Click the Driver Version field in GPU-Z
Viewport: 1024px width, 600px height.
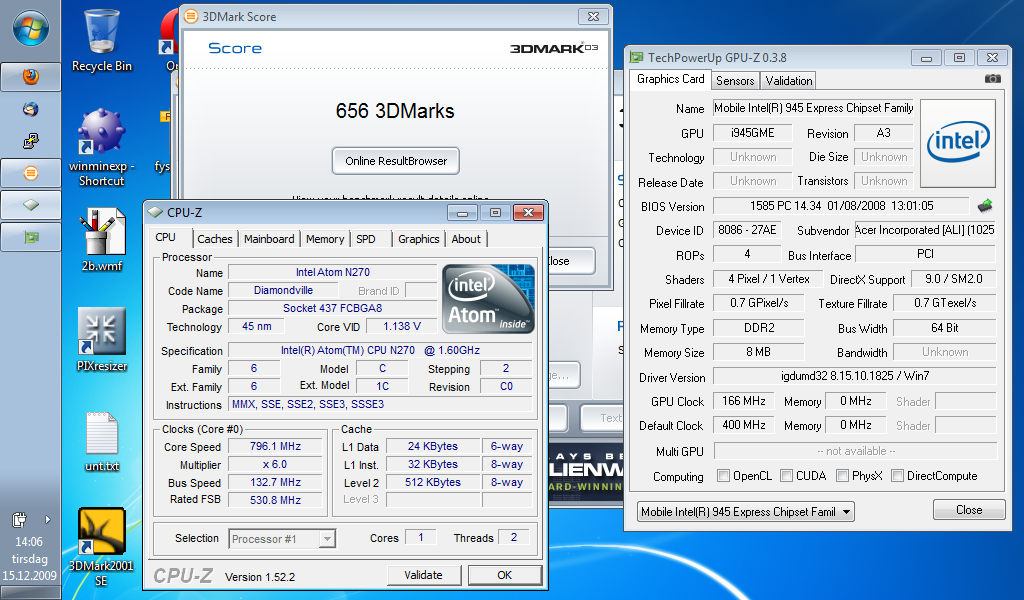tap(854, 376)
